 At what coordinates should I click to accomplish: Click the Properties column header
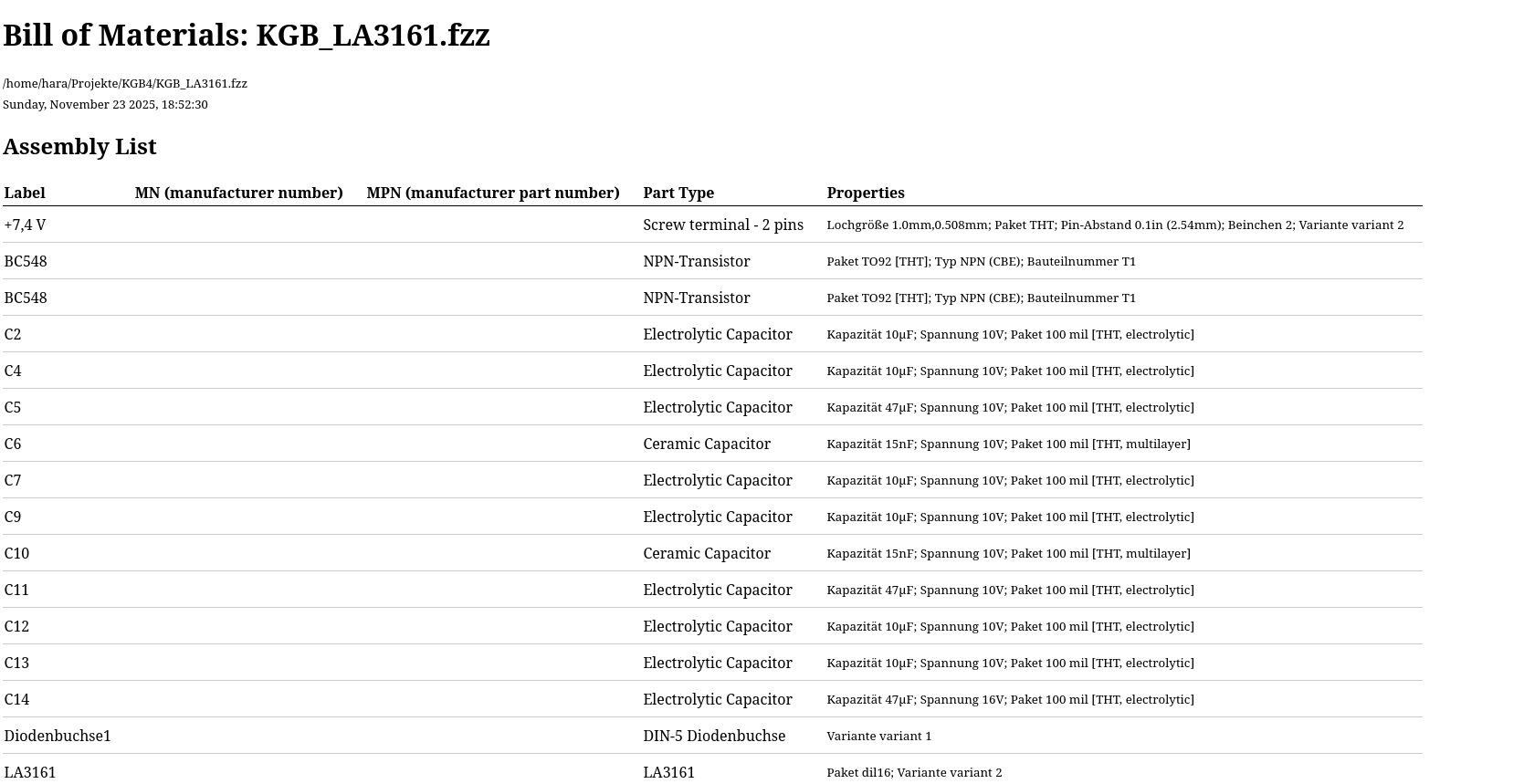[865, 193]
